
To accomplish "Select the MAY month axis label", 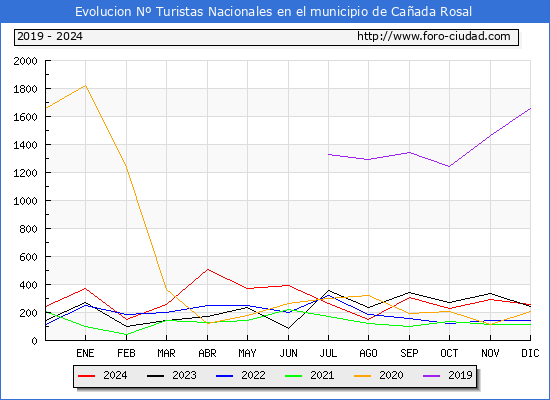I will [x=247, y=353].
